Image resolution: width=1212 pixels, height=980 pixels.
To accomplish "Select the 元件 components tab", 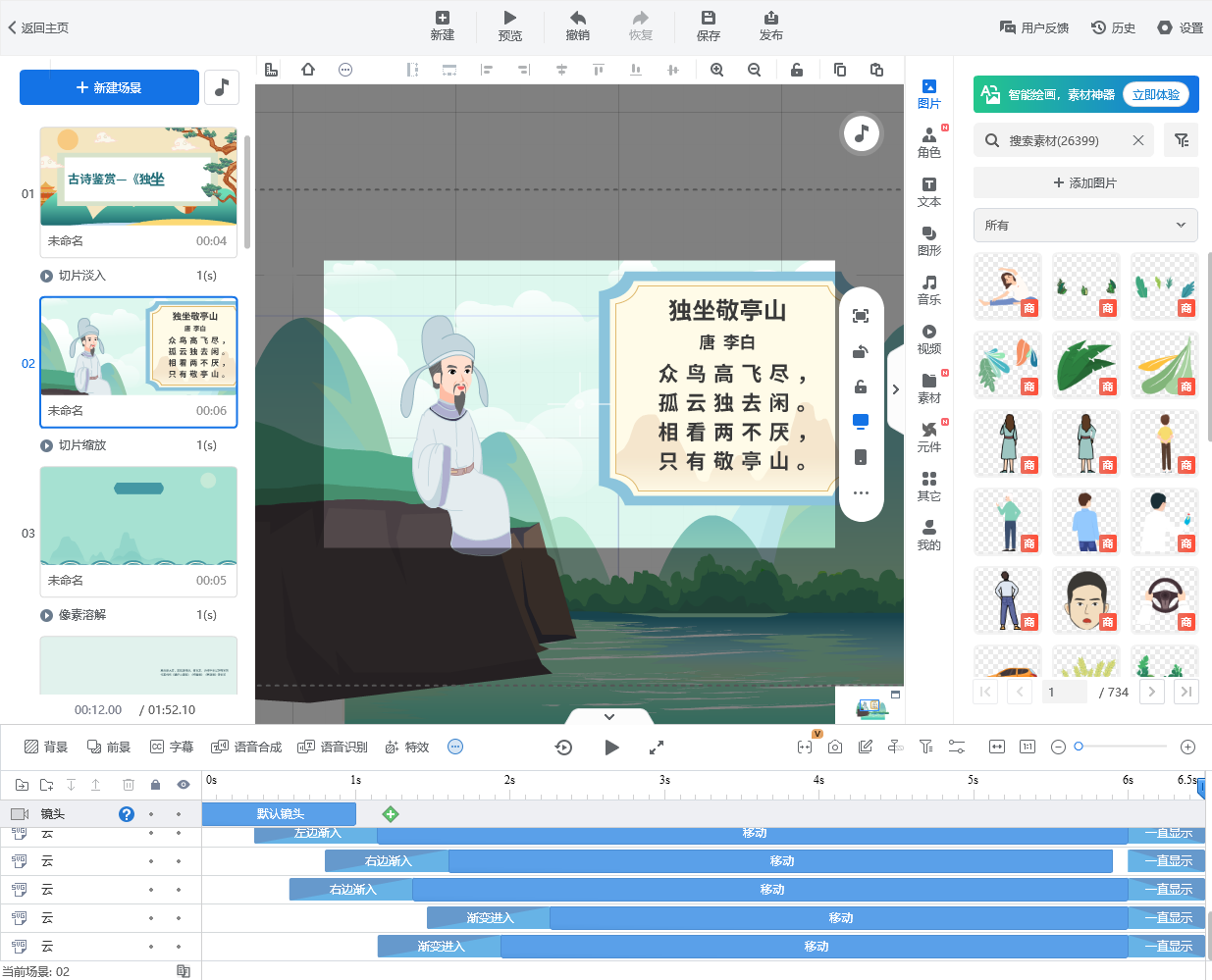I will (929, 437).
